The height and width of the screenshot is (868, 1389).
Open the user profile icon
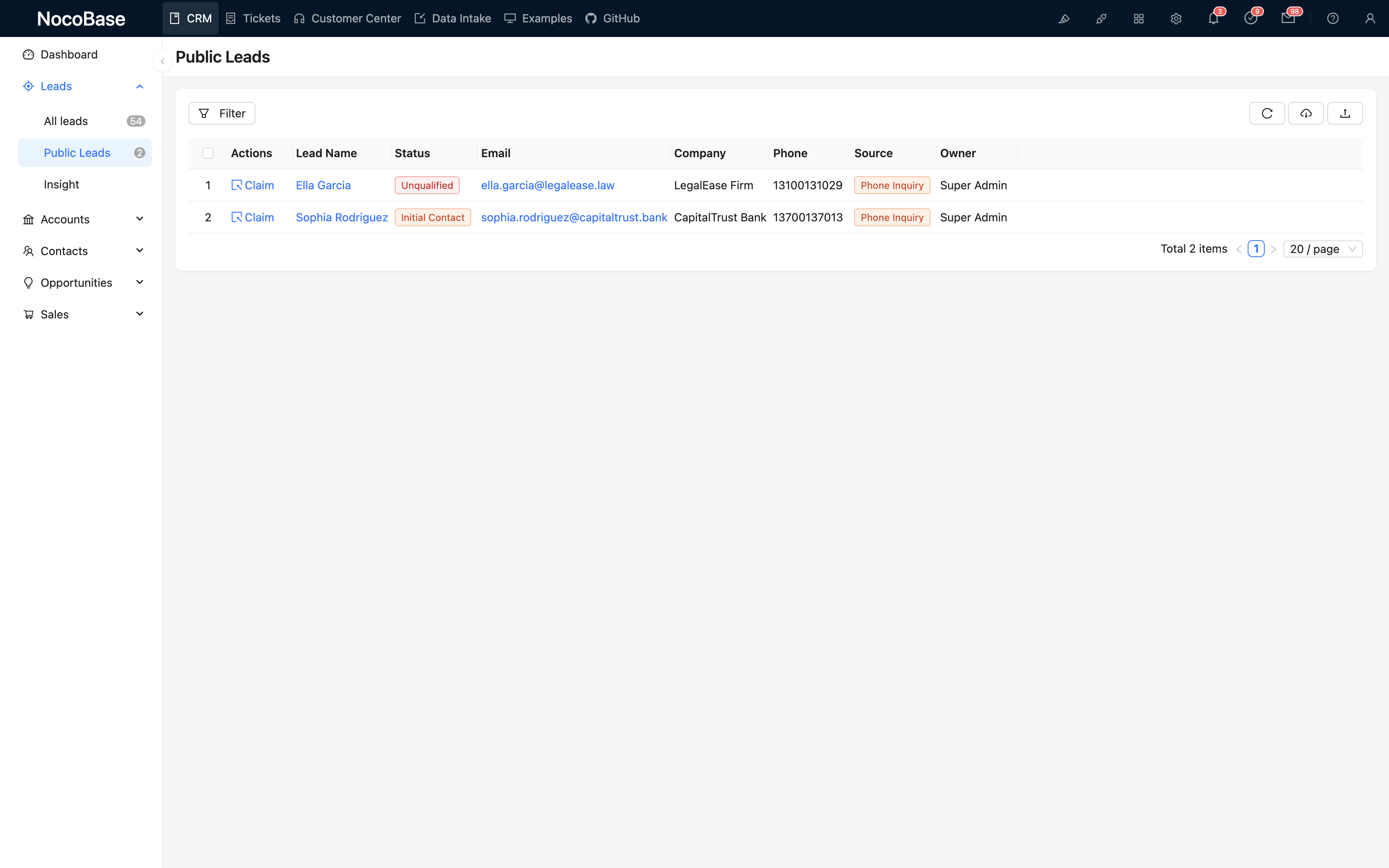(1370, 19)
